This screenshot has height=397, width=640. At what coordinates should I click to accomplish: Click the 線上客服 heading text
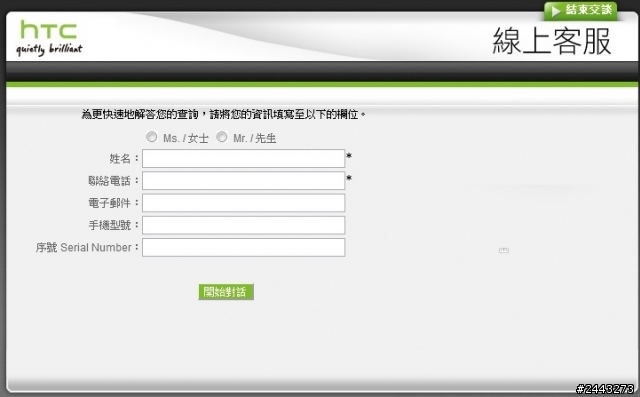pos(552,41)
